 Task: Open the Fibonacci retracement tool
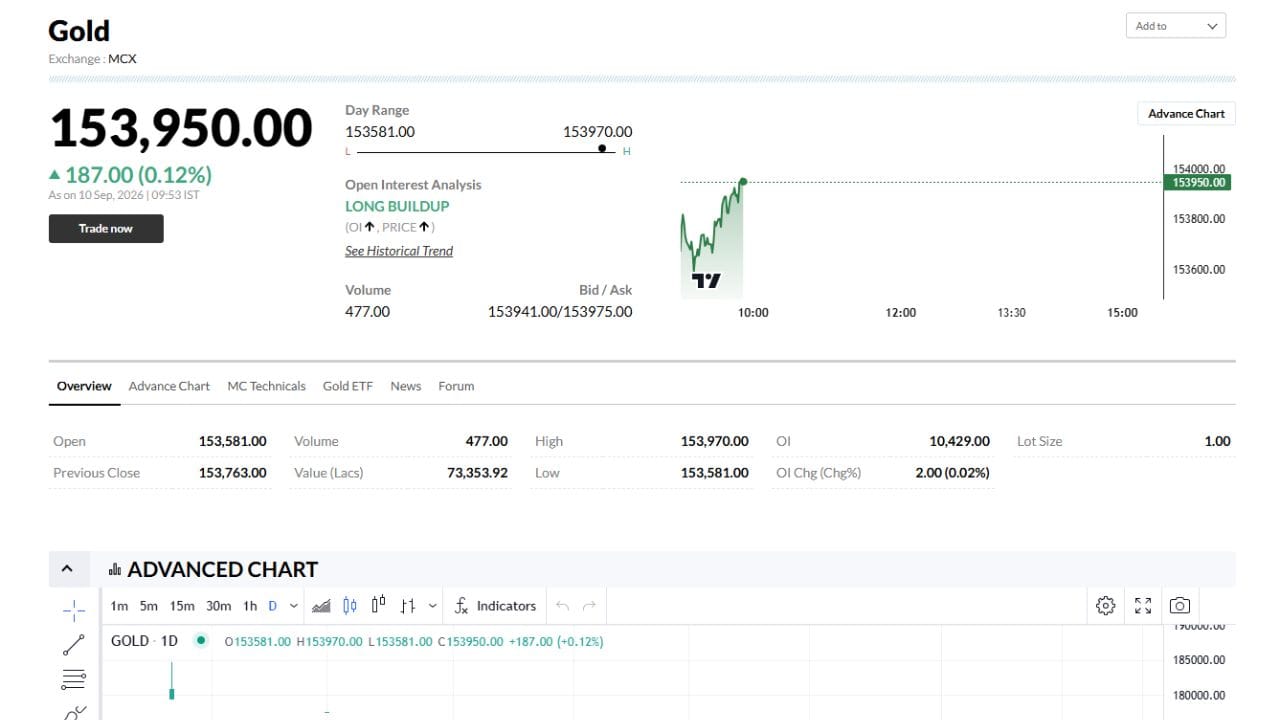(x=74, y=680)
